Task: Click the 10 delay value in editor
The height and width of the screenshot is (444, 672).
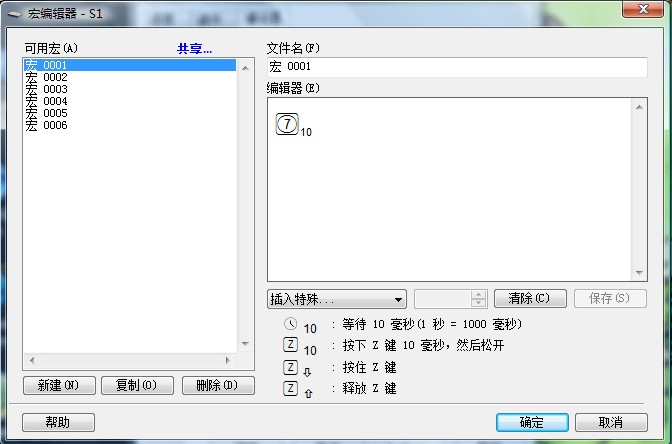Action: point(306,132)
